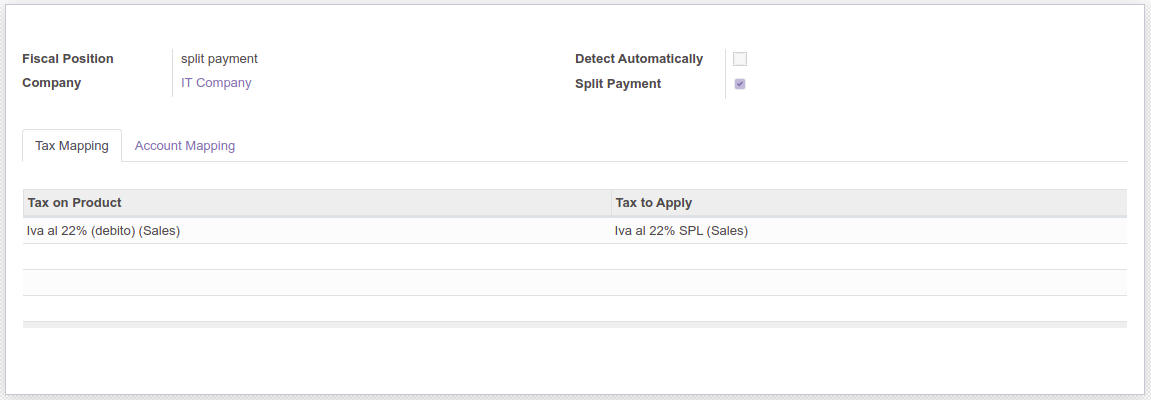Enable the Detect Automatically checkbox
The height and width of the screenshot is (400, 1151).
click(740, 59)
